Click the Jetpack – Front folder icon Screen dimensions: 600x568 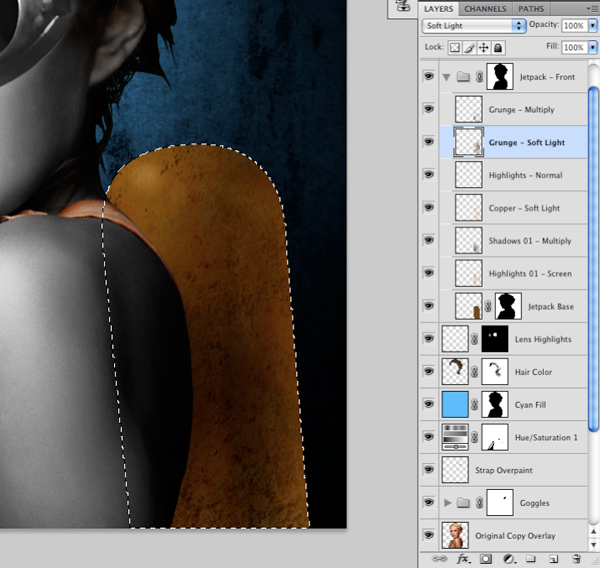(463, 77)
